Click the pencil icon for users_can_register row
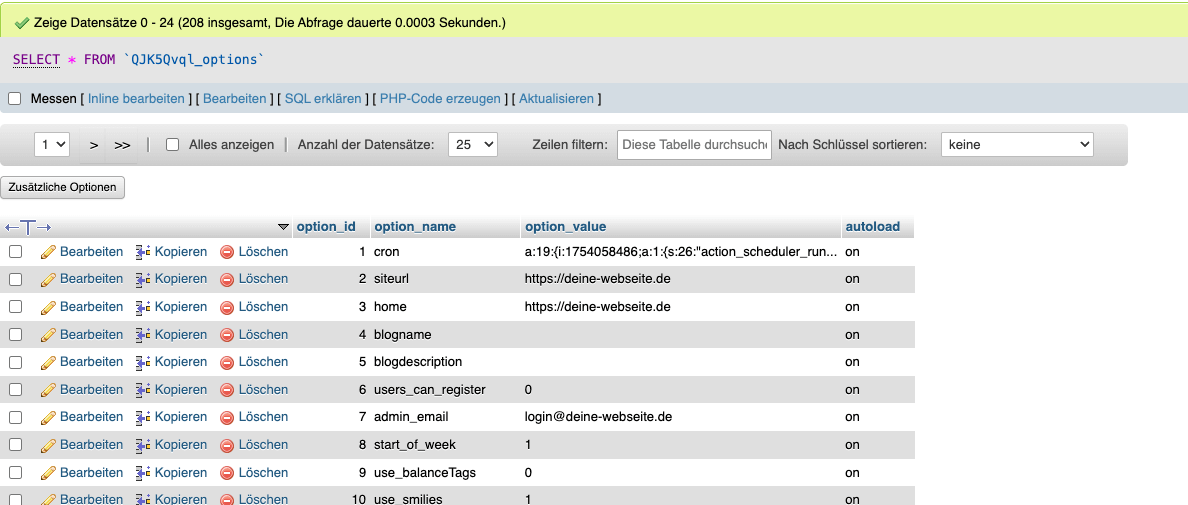Image resolution: width=1188 pixels, height=505 pixels. click(48, 390)
